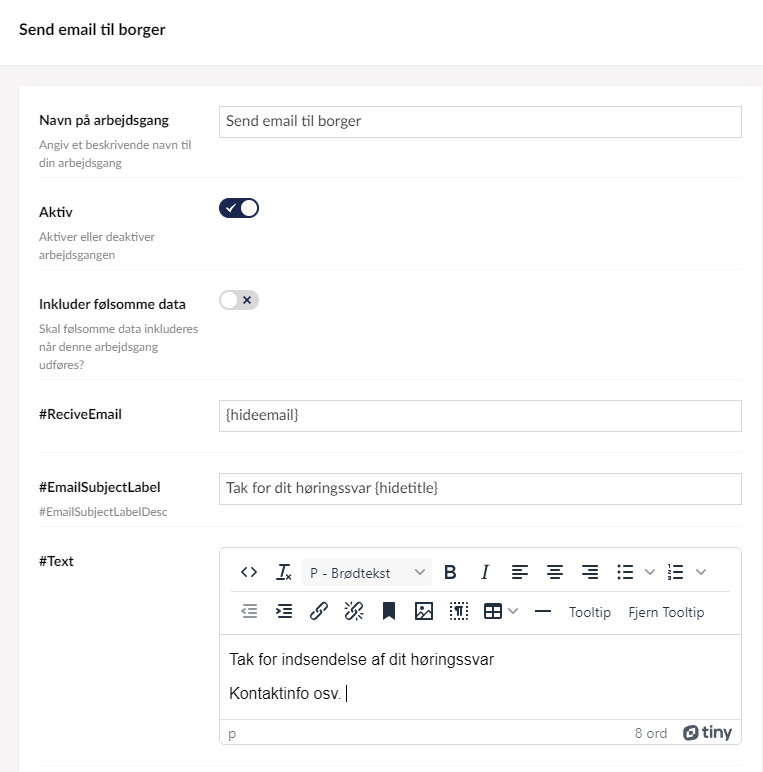Open the P - Brødtekst format dropdown
Screen dimensions: 763x772
pos(367,572)
